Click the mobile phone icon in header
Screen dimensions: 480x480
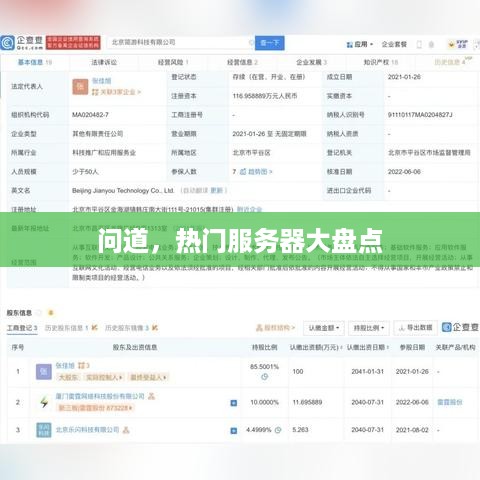click(419, 44)
